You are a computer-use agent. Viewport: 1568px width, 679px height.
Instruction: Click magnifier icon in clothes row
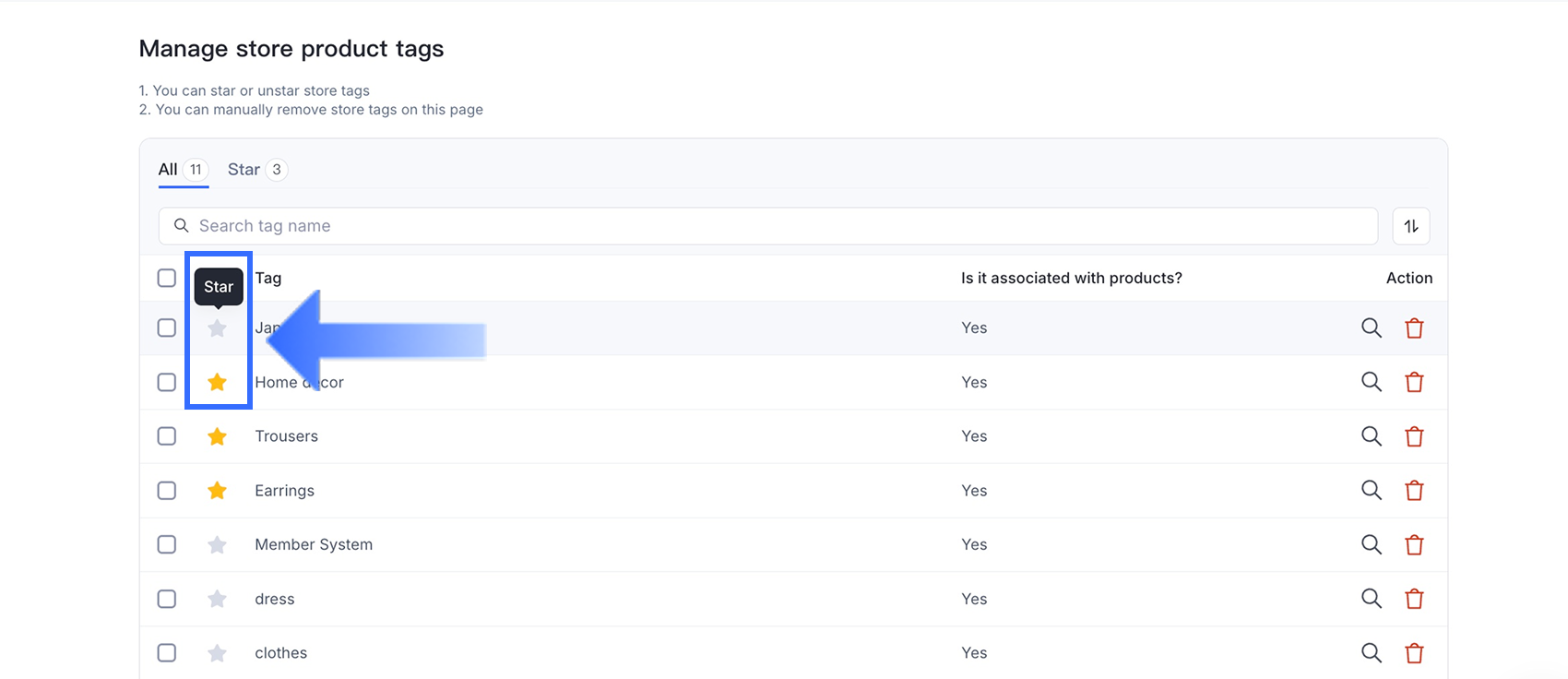pyautogui.click(x=1372, y=652)
